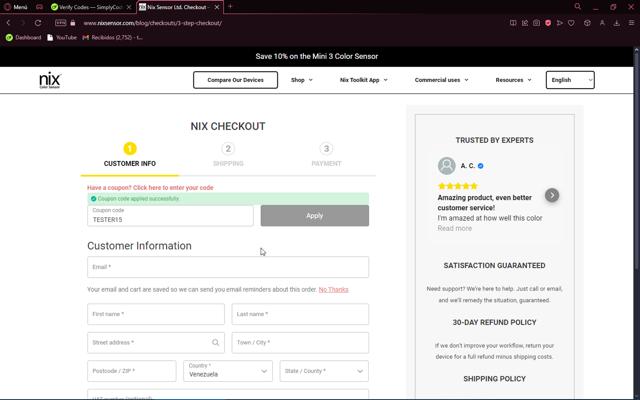Screen dimensions: 640x400
Task: Take a snapshot with the camera icon
Action: coord(536,23)
